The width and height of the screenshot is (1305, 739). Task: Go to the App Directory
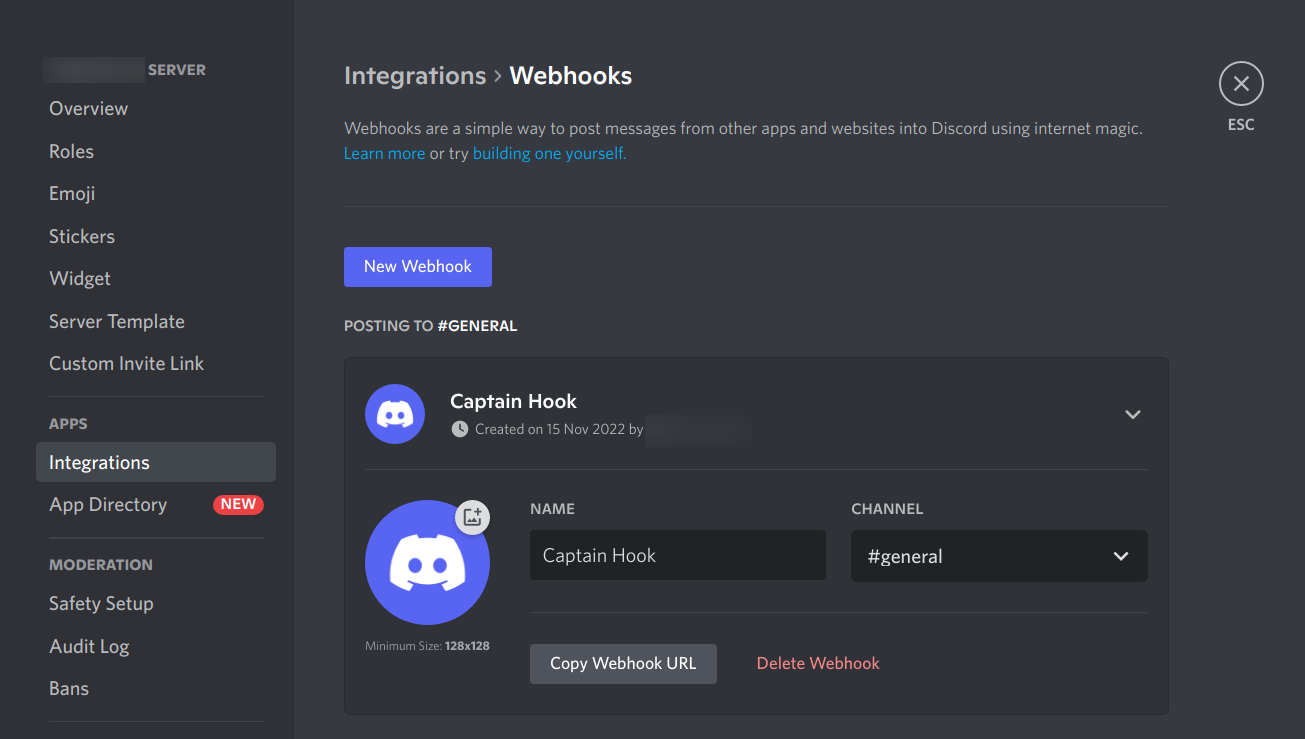tap(107, 504)
